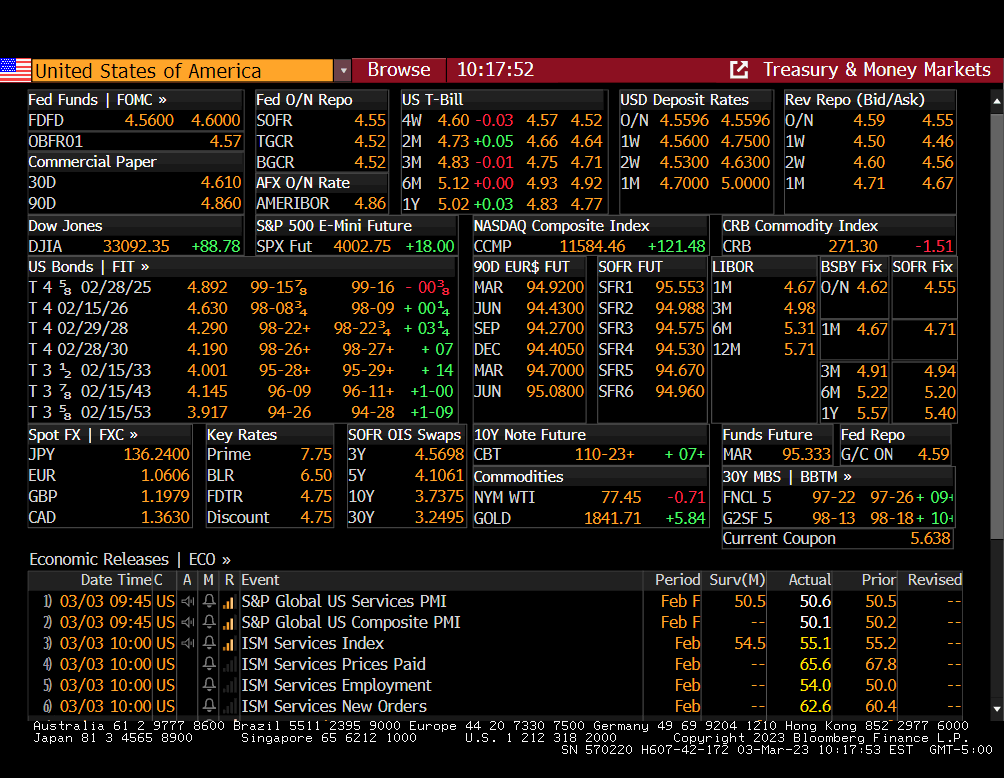Select the T 4 02/15/26 bond row

tap(241, 309)
